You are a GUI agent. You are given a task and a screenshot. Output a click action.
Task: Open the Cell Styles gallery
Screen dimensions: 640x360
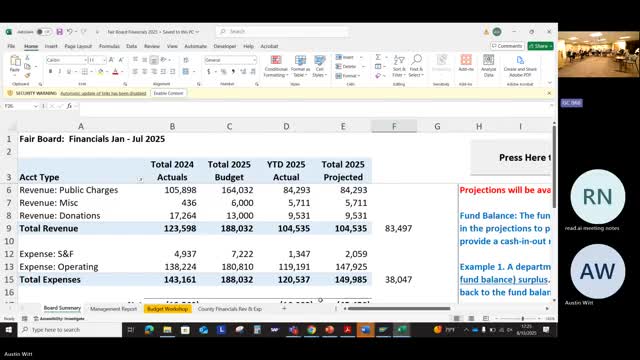click(x=320, y=66)
